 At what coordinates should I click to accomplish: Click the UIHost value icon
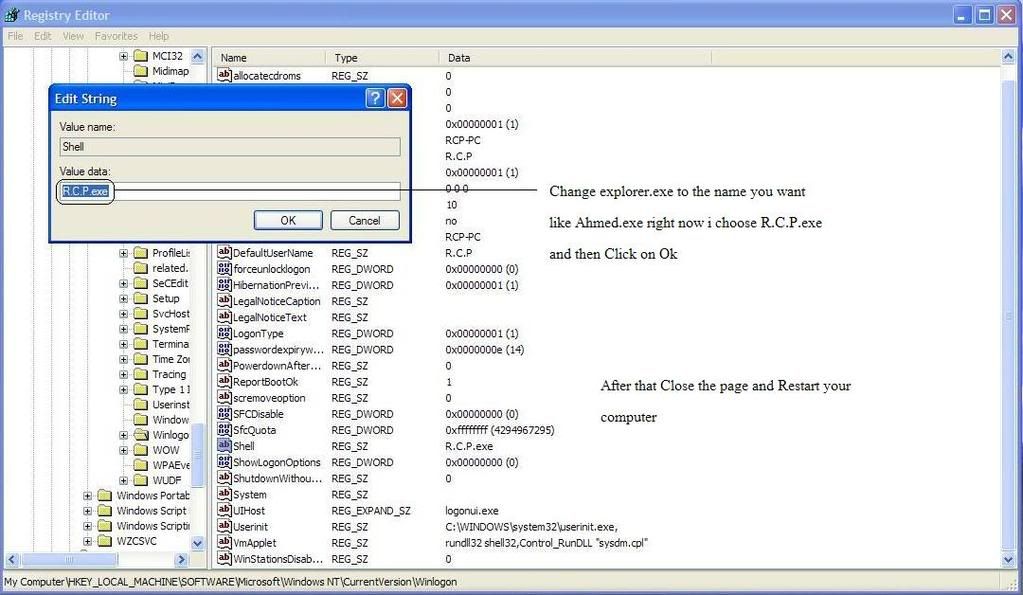(x=224, y=510)
